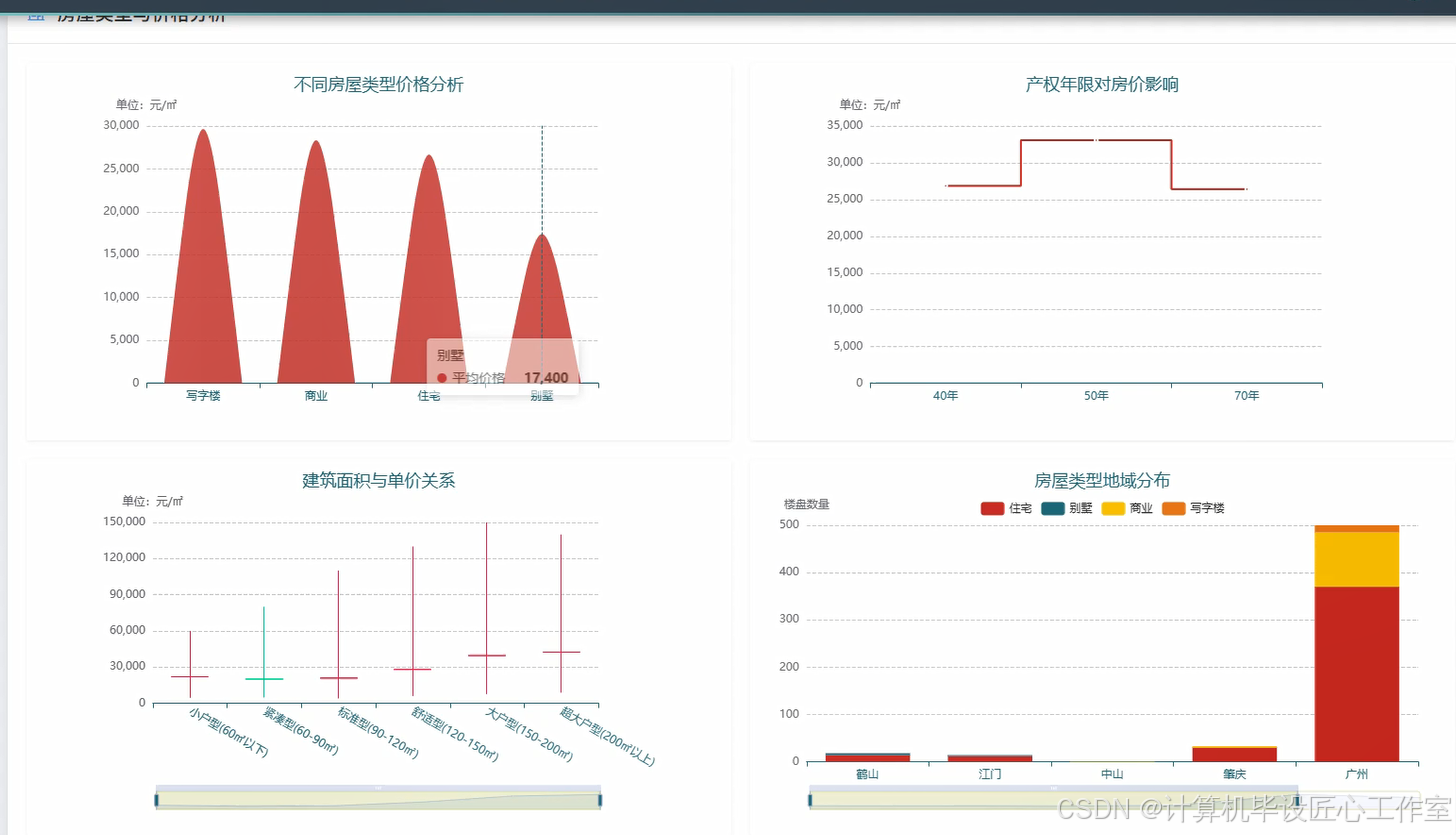The height and width of the screenshot is (835, 1456).
Task: Click the orange 写字楼 segment of 广州 bar
Action: click(x=1357, y=528)
